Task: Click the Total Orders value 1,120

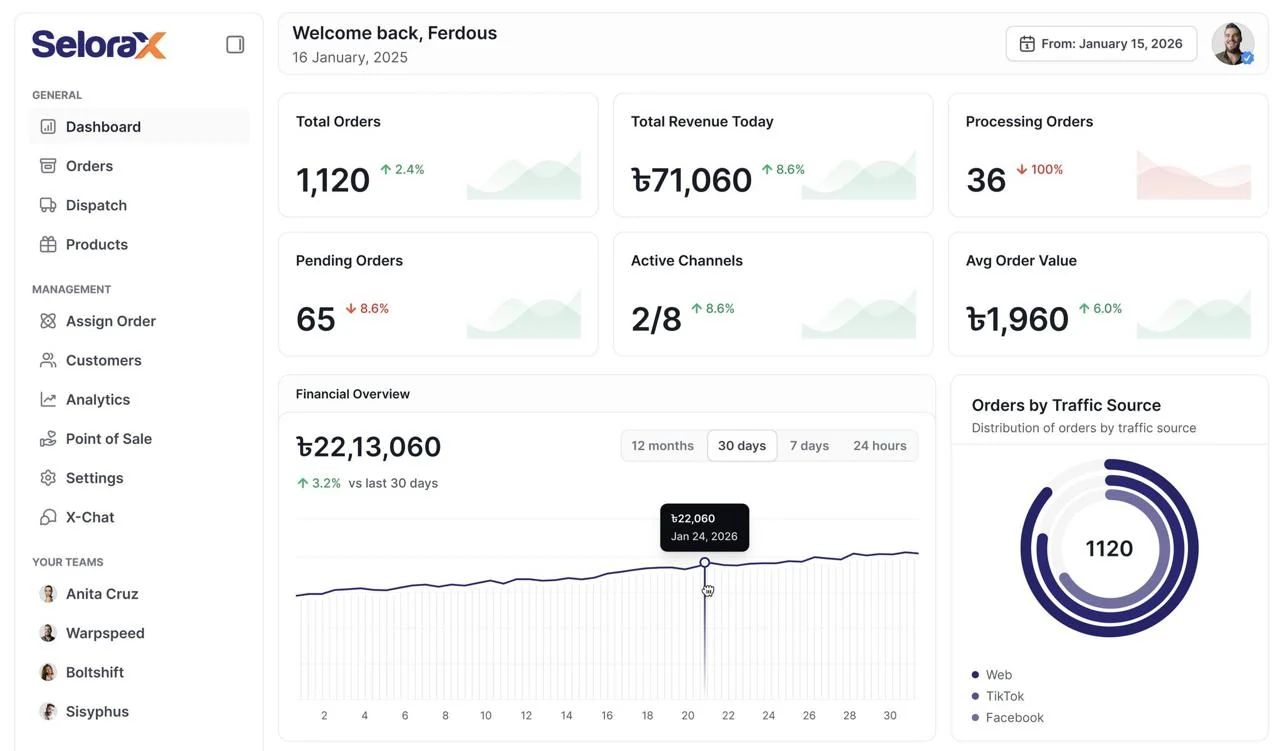Action: pyautogui.click(x=333, y=180)
